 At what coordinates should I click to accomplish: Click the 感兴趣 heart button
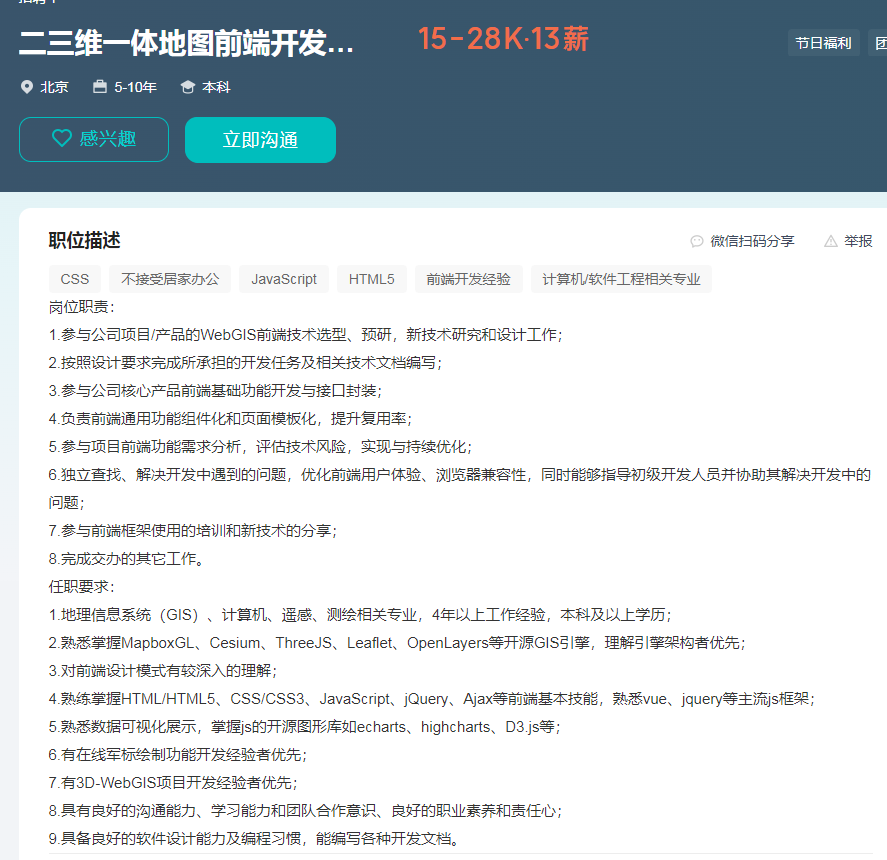94,139
